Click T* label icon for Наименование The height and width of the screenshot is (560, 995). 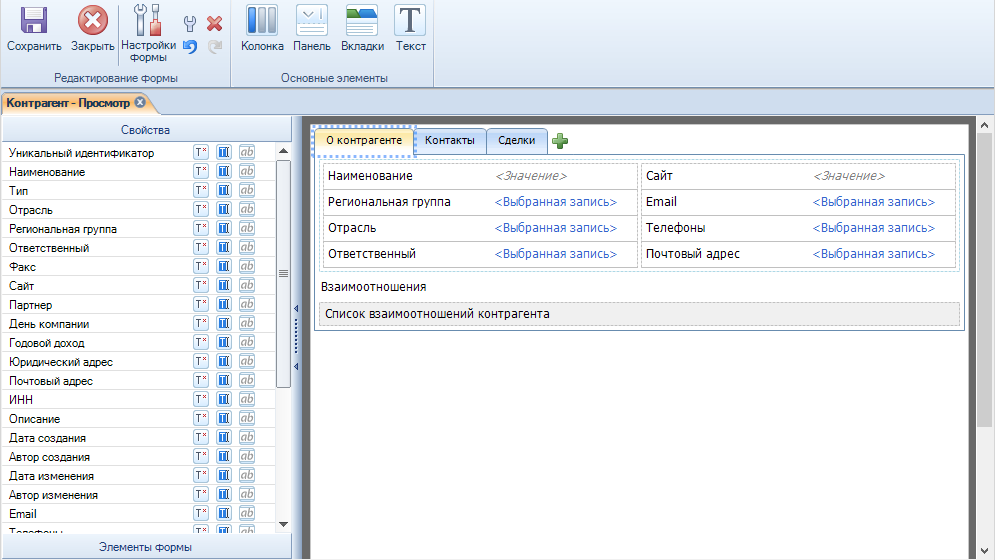point(201,171)
